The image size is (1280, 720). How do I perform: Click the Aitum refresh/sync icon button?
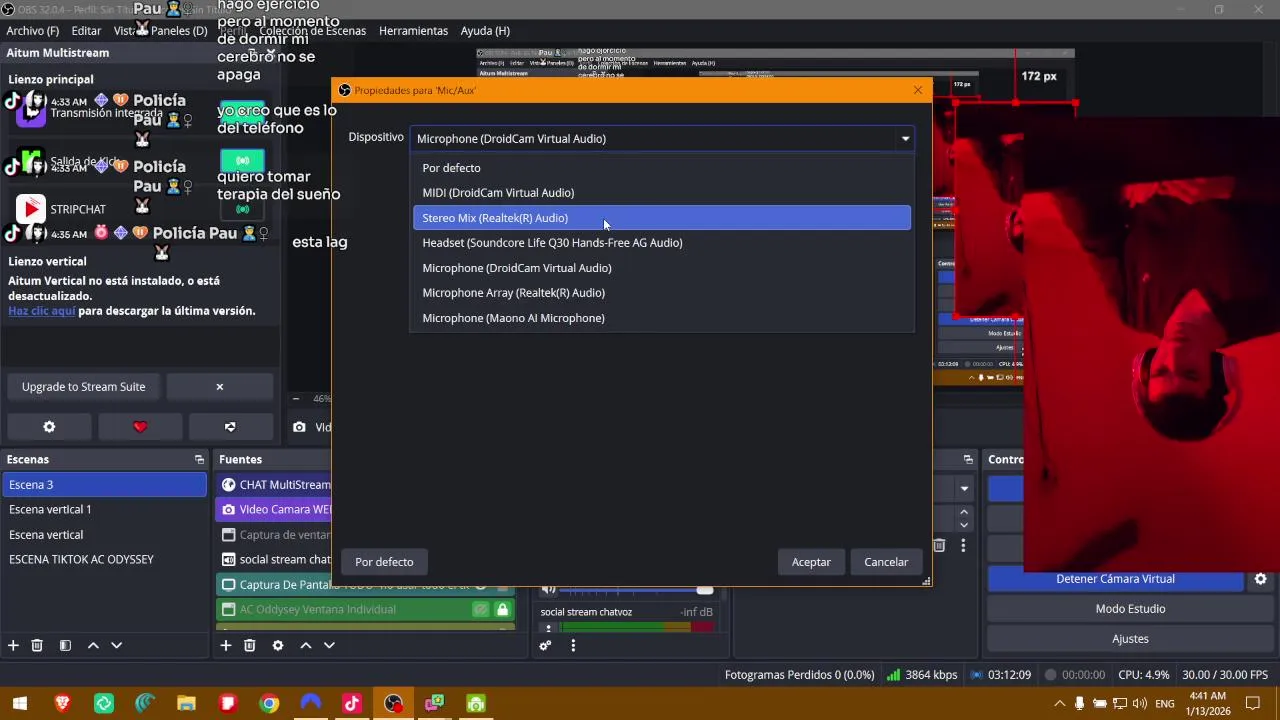pyautogui.click(x=230, y=427)
